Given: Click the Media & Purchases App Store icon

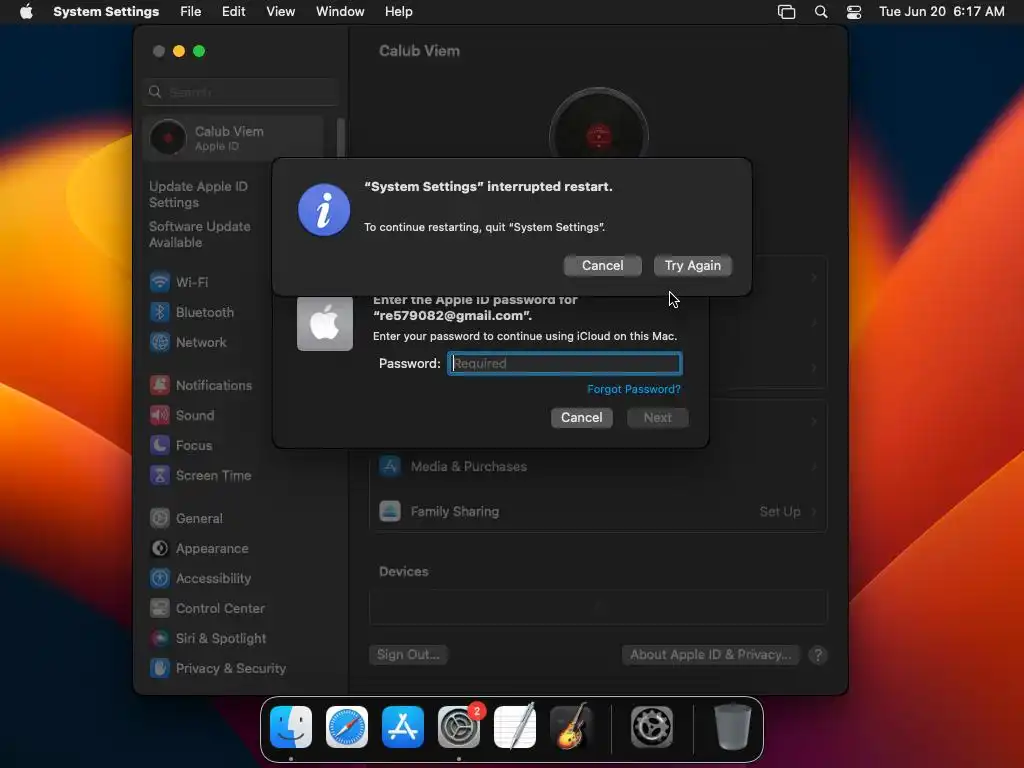Looking at the screenshot, I should [390, 466].
